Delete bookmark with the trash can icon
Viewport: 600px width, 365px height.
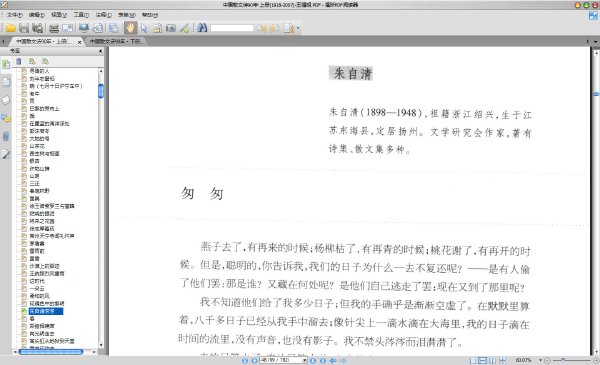(19, 61)
